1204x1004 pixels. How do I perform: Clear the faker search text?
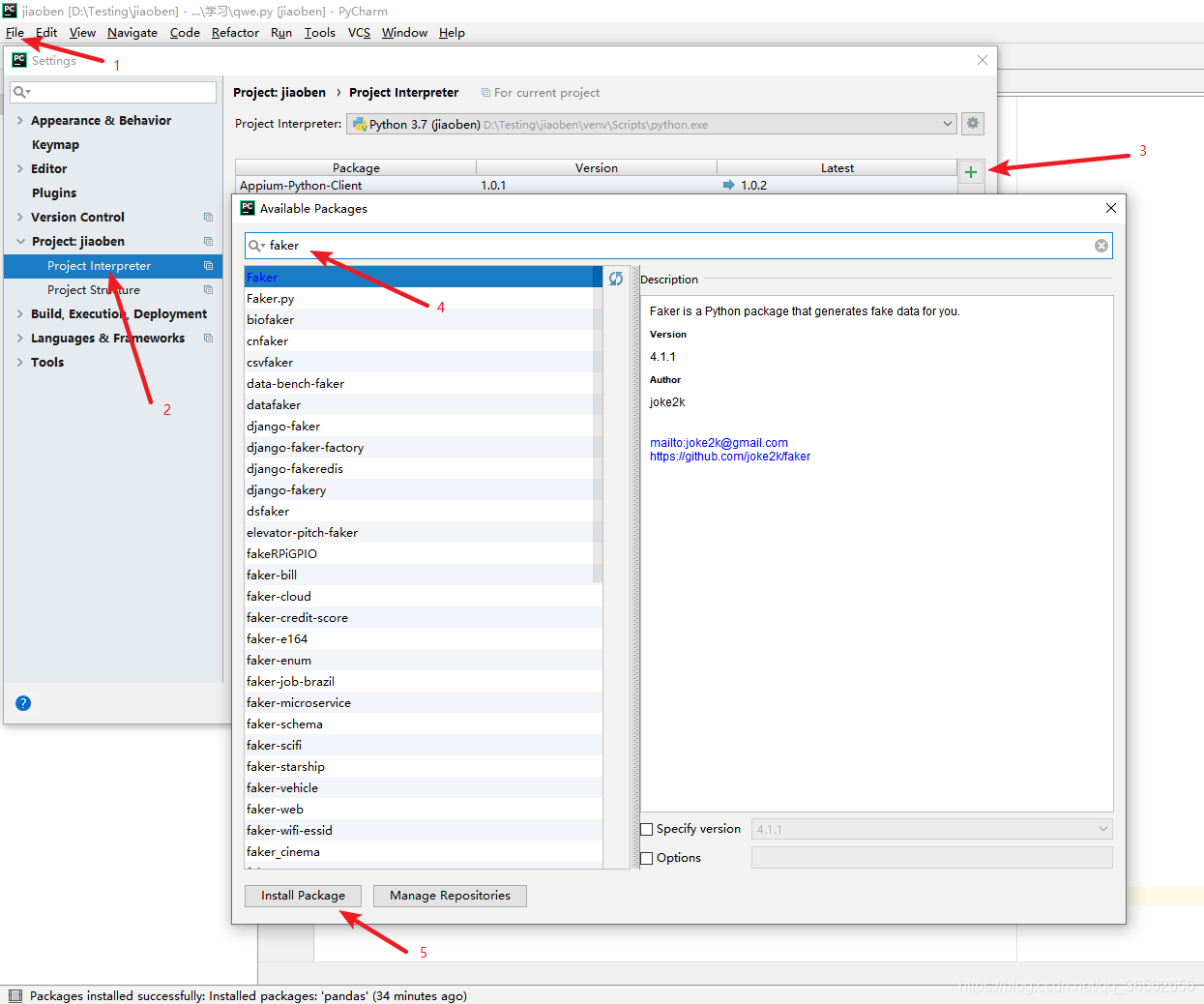tap(1101, 246)
